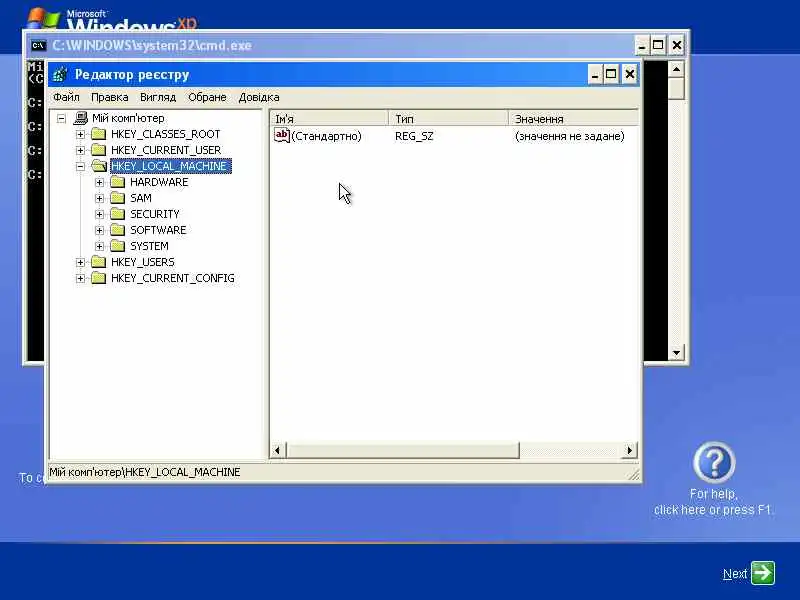This screenshot has height=600, width=800.
Task: Minimize the cmd.exe window
Action: (642, 45)
